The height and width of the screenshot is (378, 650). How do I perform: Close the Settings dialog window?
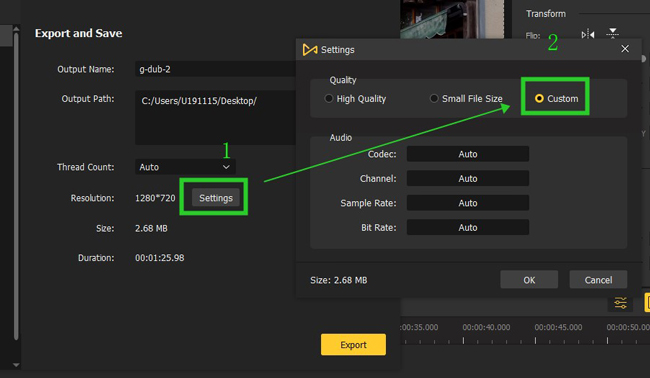tap(625, 49)
